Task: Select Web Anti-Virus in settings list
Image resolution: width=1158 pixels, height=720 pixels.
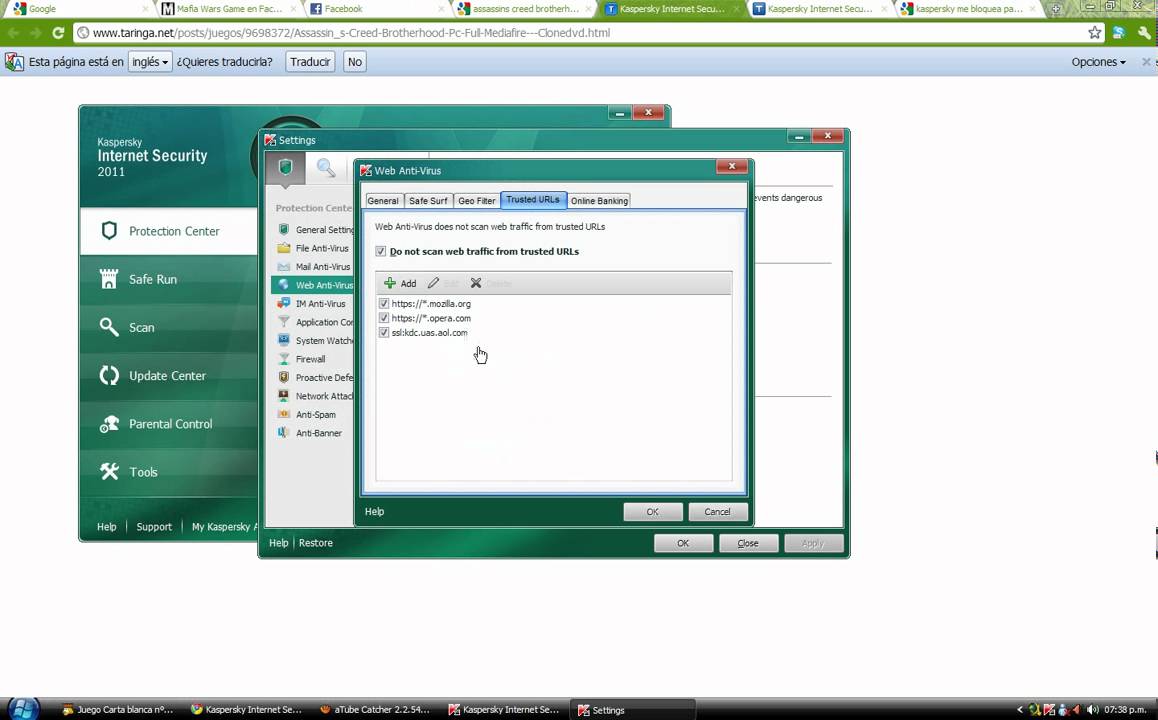Action: point(313,285)
